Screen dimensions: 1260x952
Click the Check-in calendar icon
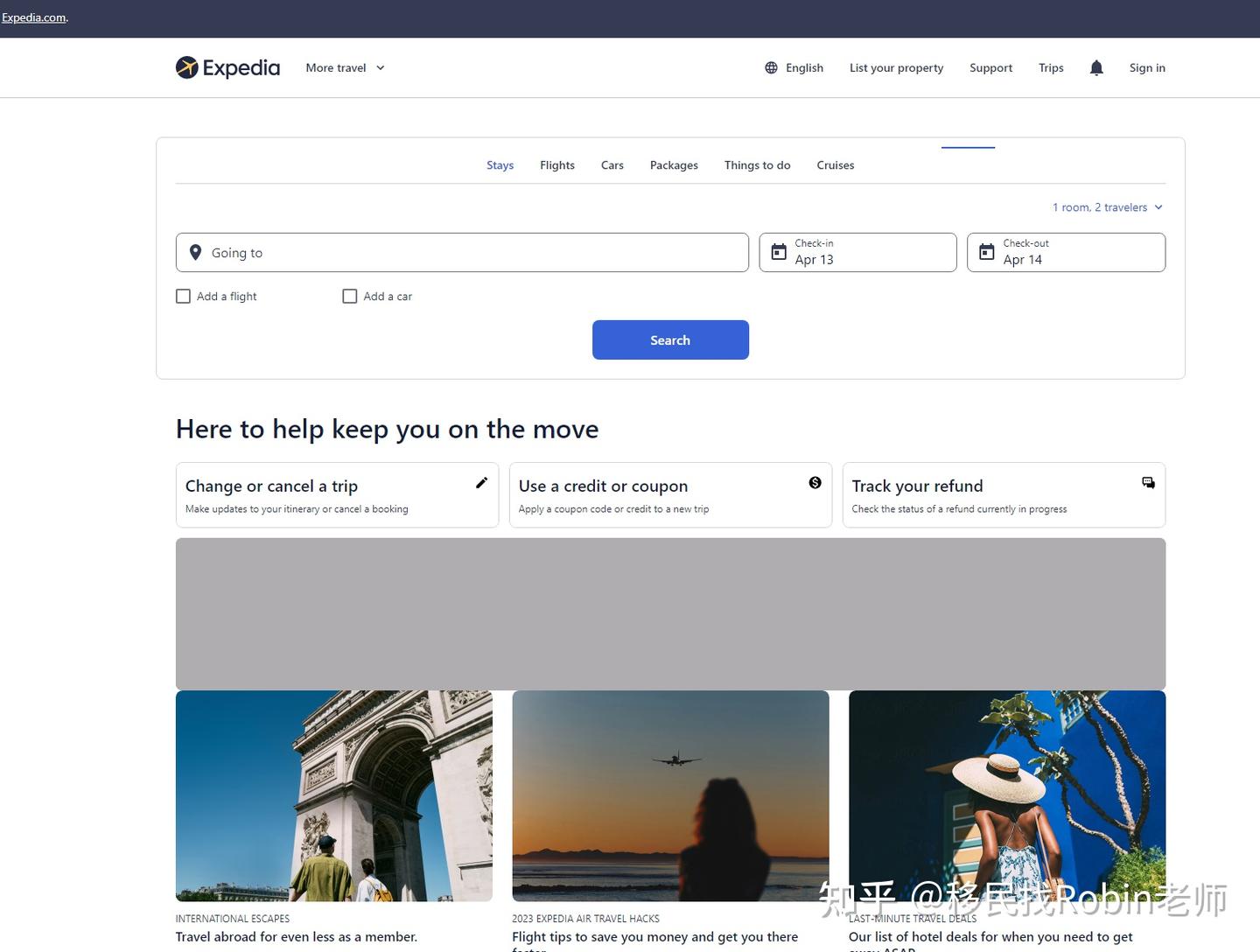click(779, 252)
